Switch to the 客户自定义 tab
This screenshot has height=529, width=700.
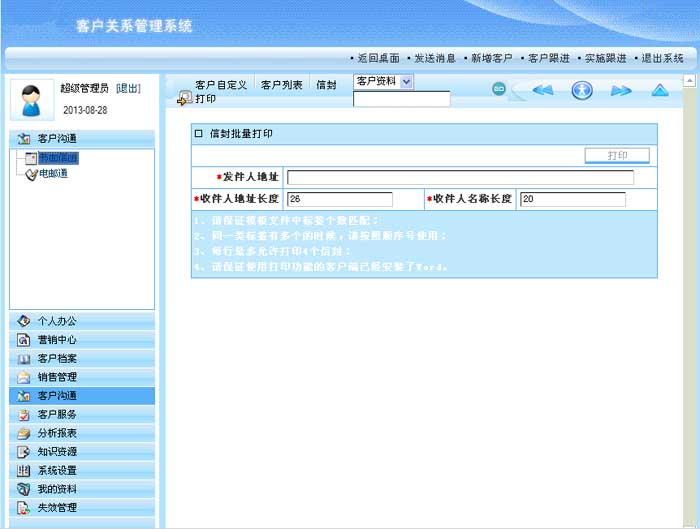(x=220, y=86)
